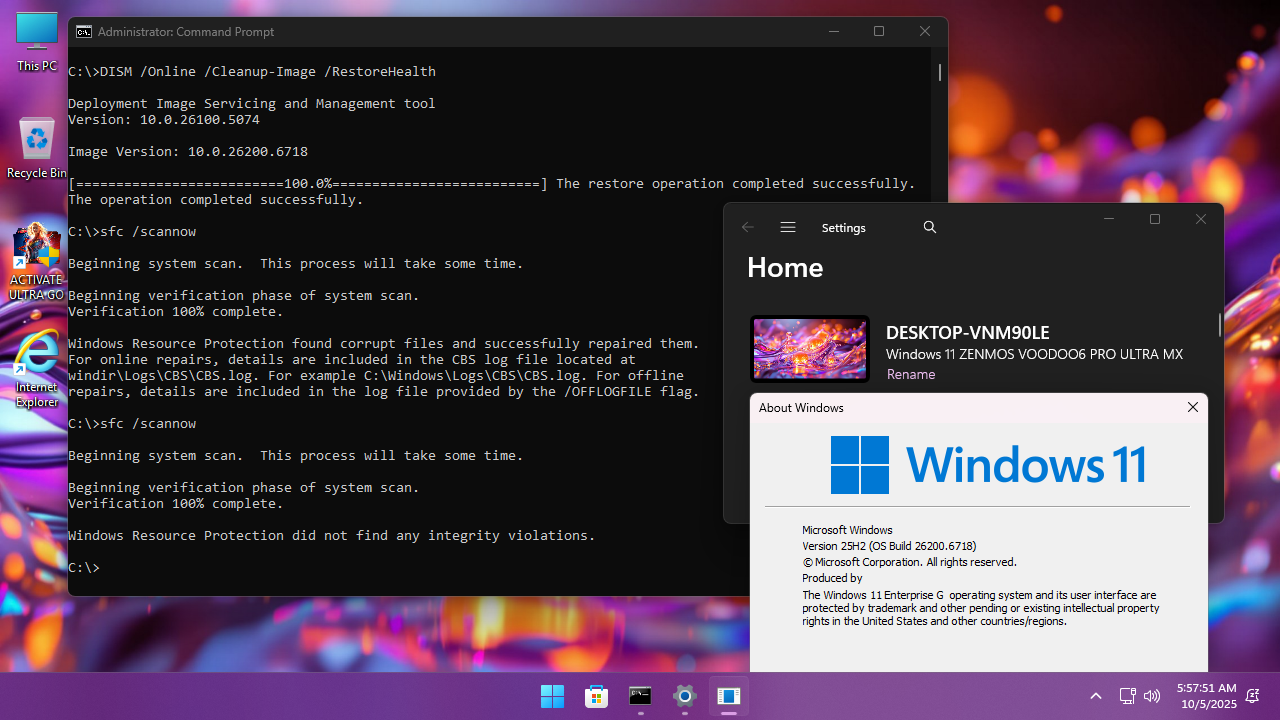1280x720 pixels.
Task: Close the About Windows dialog
Action: [1192, 407]
